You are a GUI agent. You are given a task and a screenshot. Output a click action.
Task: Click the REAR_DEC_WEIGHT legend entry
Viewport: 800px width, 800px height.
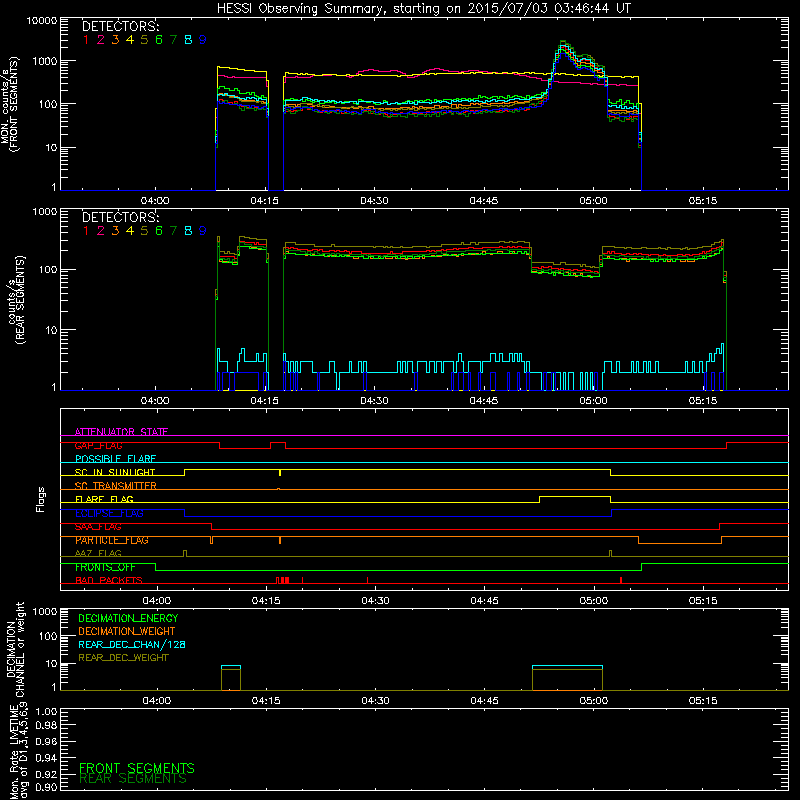coord(123,658)
